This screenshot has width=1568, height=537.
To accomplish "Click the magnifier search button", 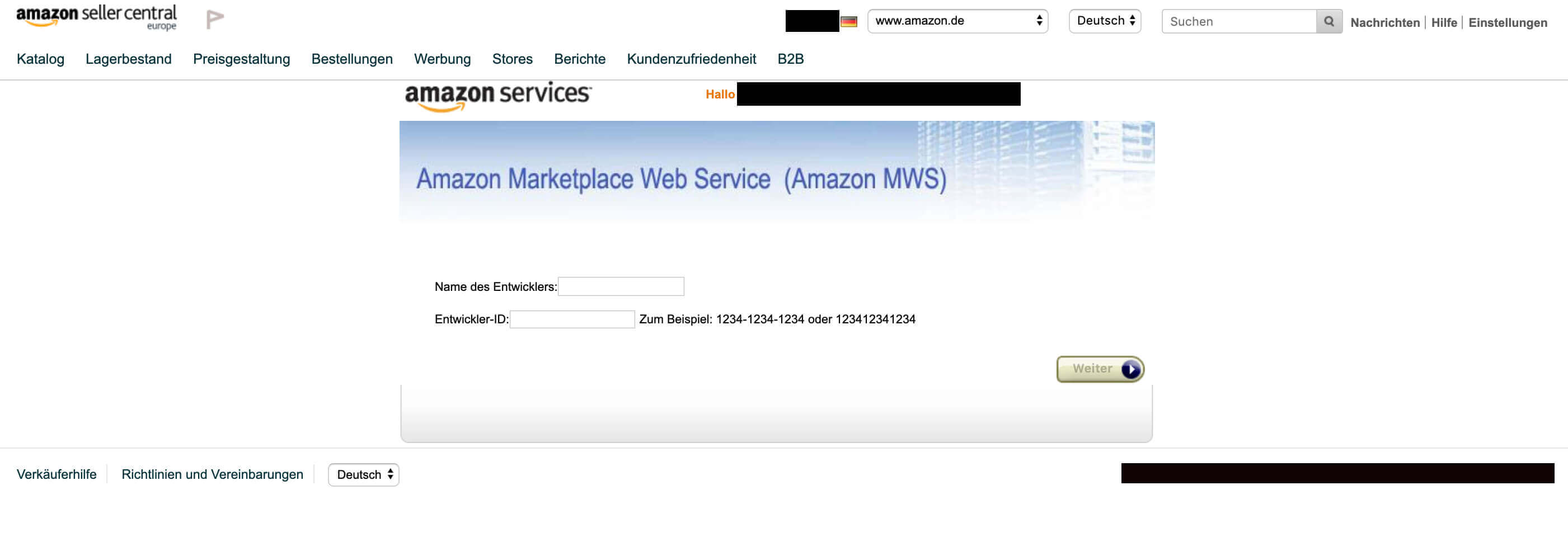I will (x=1329, y=21).
